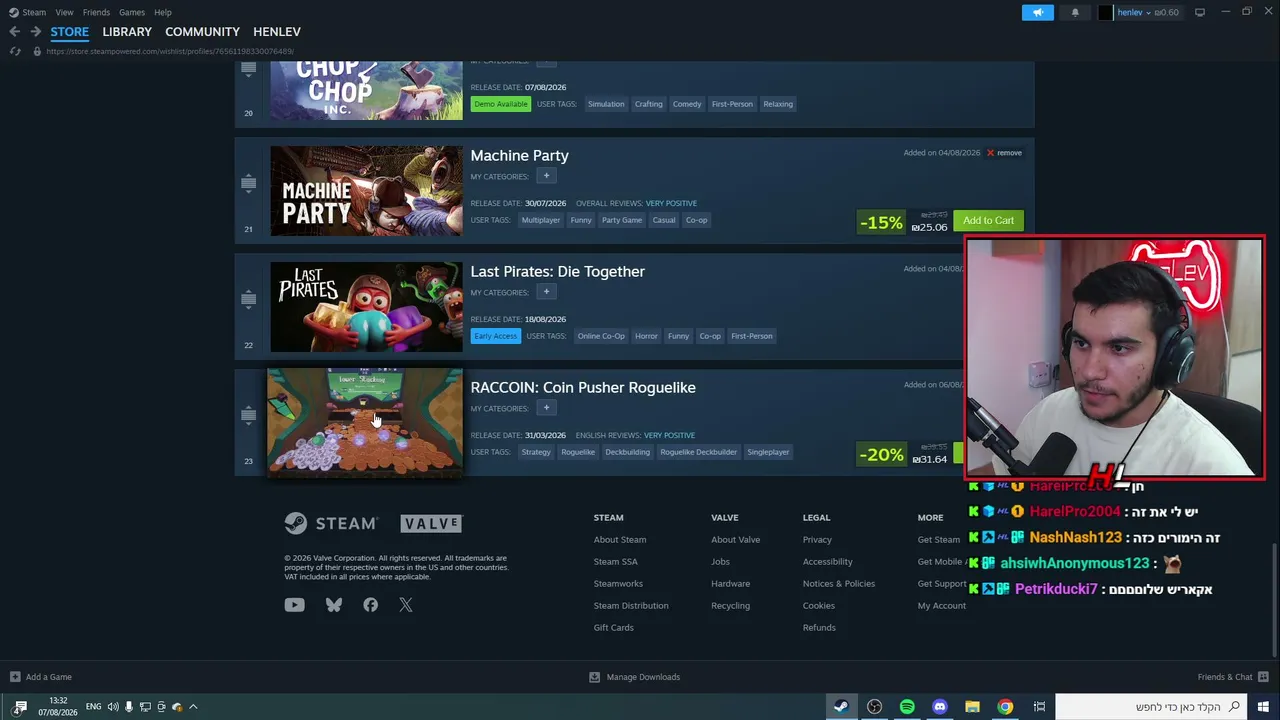
Task: Open the Refunds footer link
Action: 819,628
